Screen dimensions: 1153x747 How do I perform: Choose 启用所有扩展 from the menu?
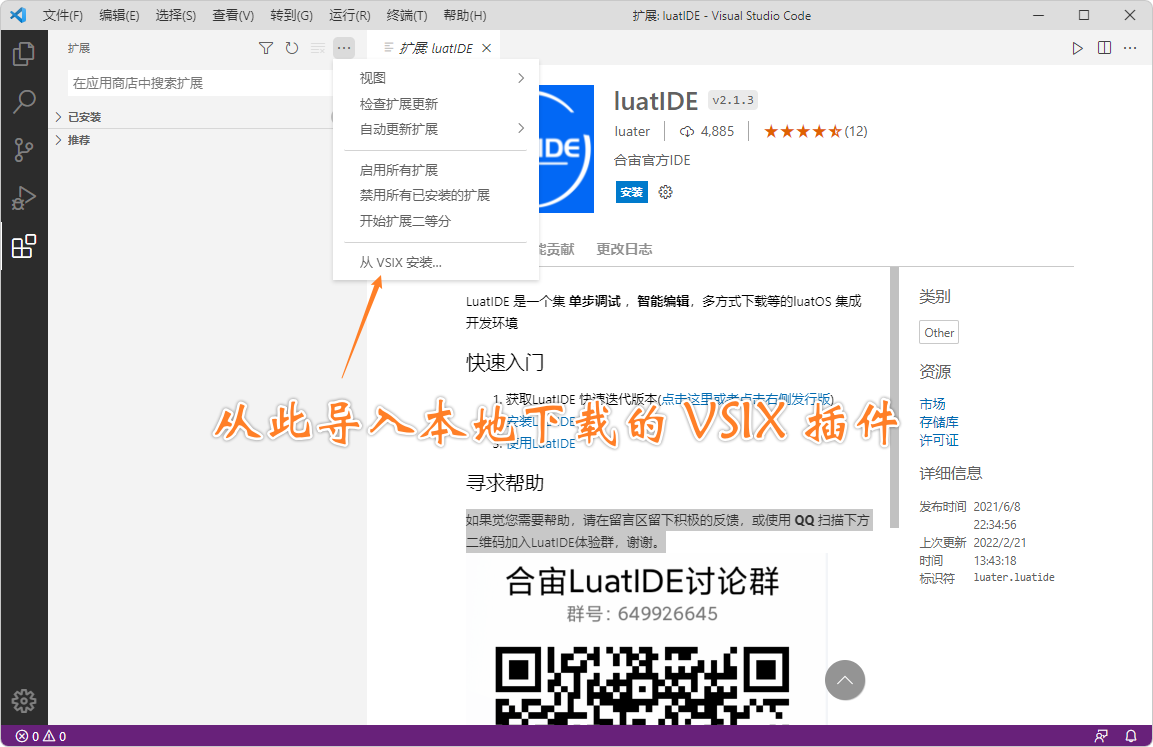436,170
